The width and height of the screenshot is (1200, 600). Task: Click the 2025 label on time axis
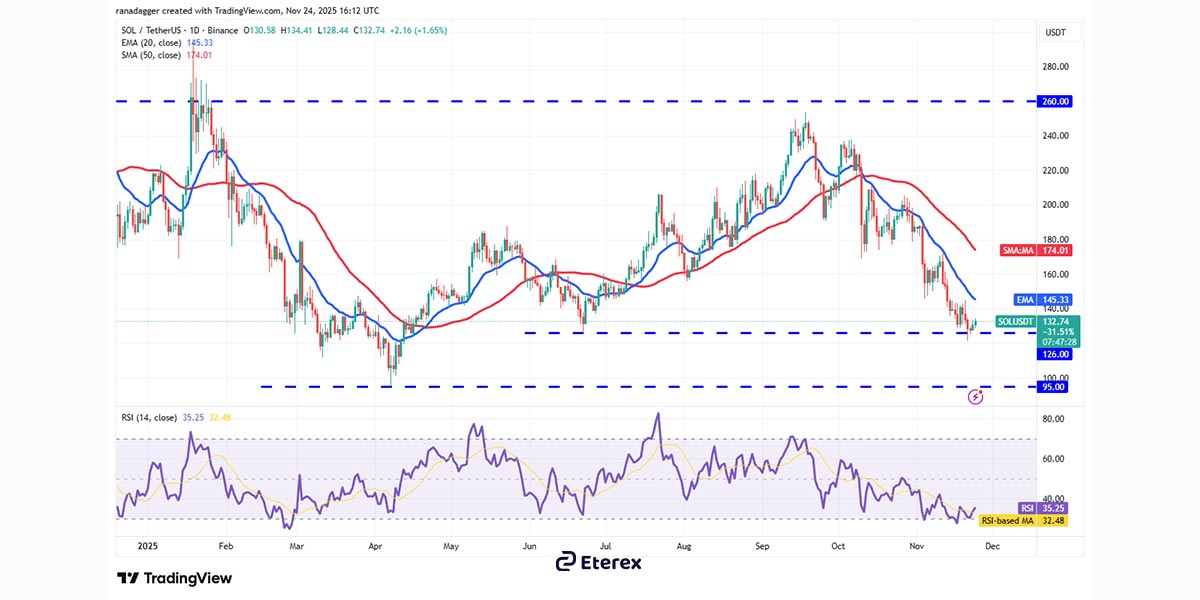(147, 547)
